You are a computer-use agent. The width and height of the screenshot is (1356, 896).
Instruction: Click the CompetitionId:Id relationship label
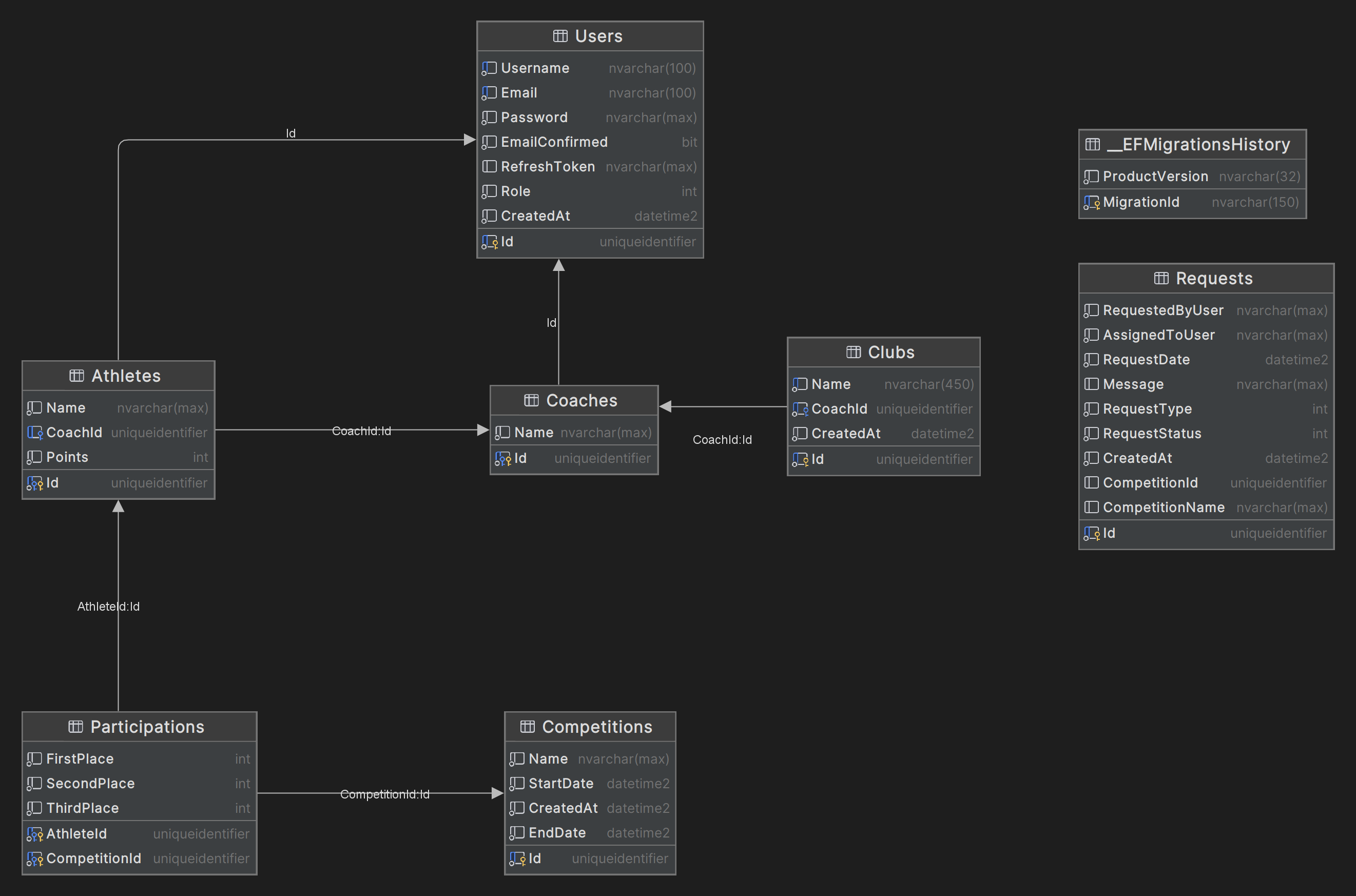coord(384,794)
